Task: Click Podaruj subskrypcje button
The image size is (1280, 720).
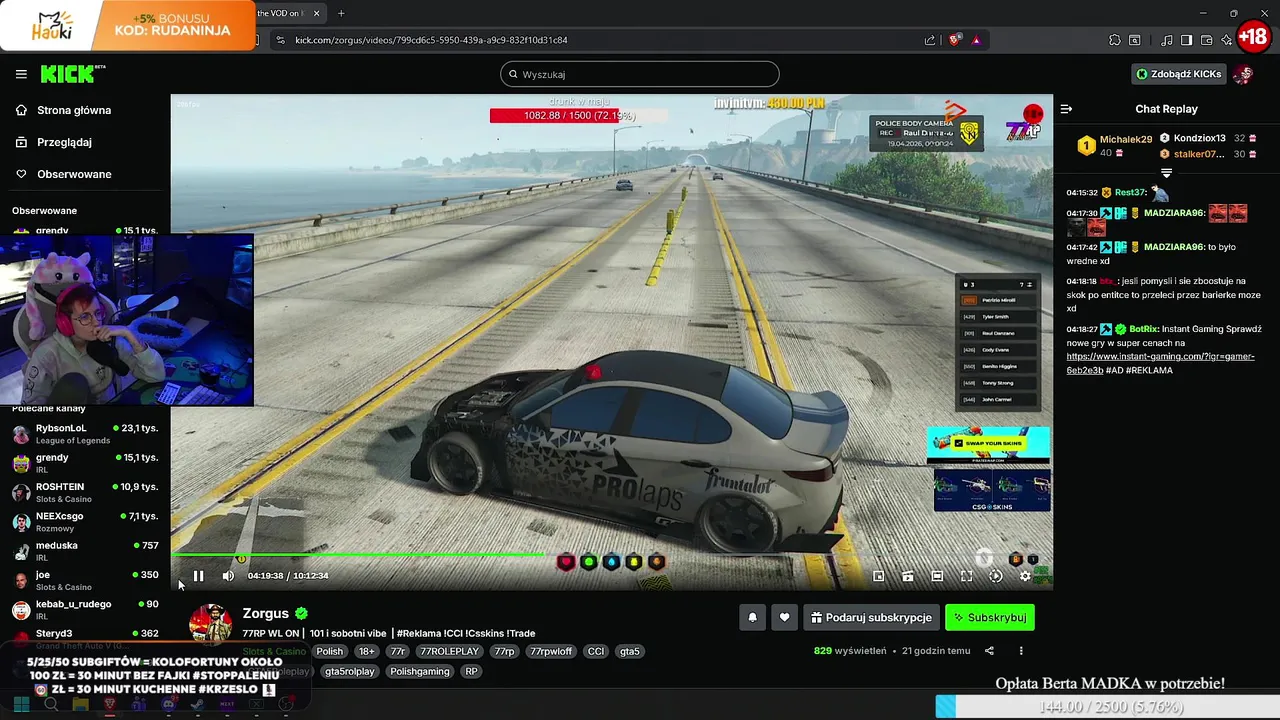Action: [871, 618]
